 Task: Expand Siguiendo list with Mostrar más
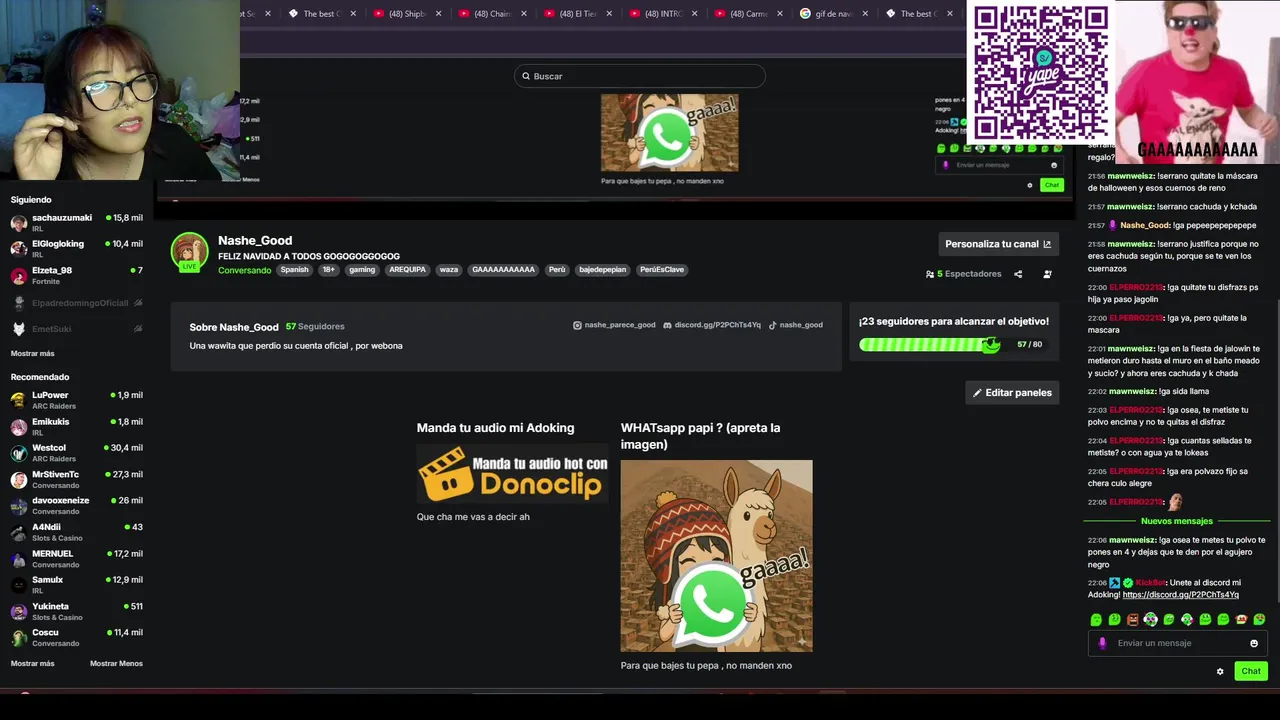(33, 353)
